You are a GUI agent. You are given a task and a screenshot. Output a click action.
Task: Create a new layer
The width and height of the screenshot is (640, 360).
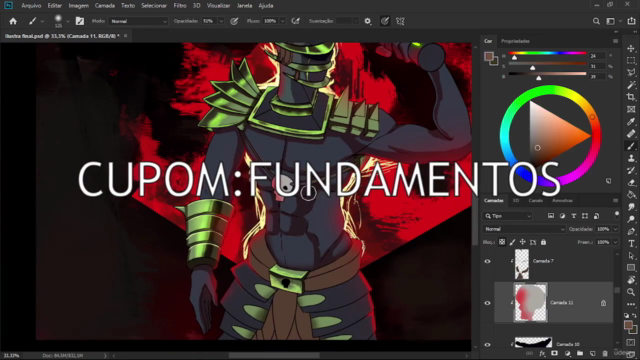point(593,353)
